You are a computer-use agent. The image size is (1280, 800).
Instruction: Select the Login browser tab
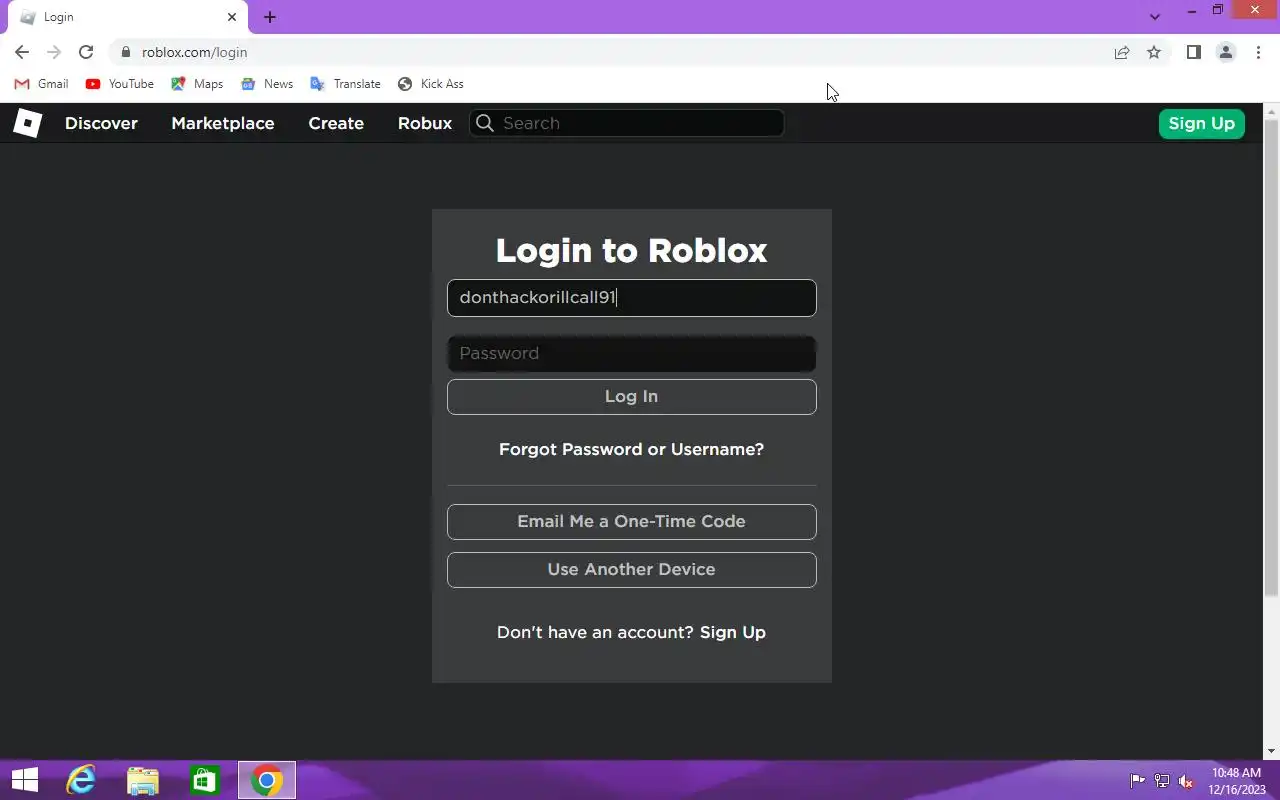[128, 17]
